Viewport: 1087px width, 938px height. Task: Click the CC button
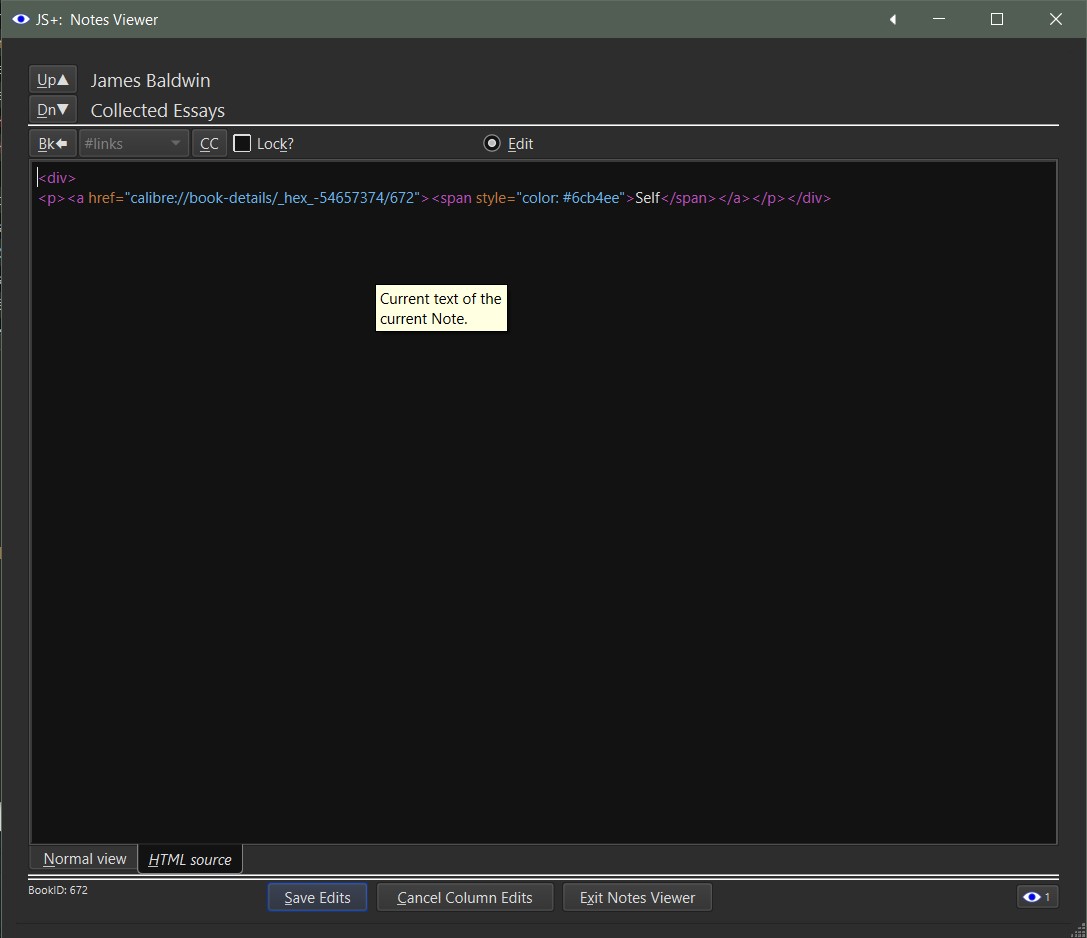209,144
